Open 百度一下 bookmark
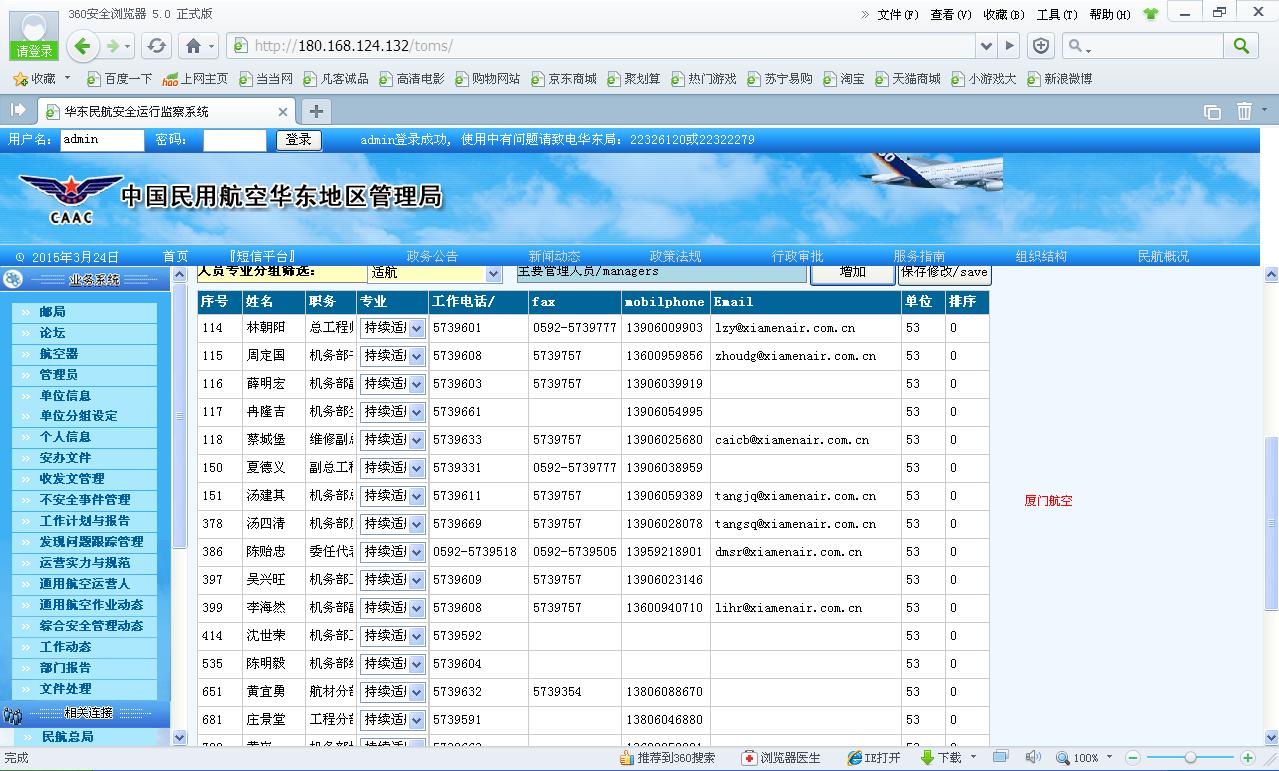1279x771 pixels. pos(120,78)
